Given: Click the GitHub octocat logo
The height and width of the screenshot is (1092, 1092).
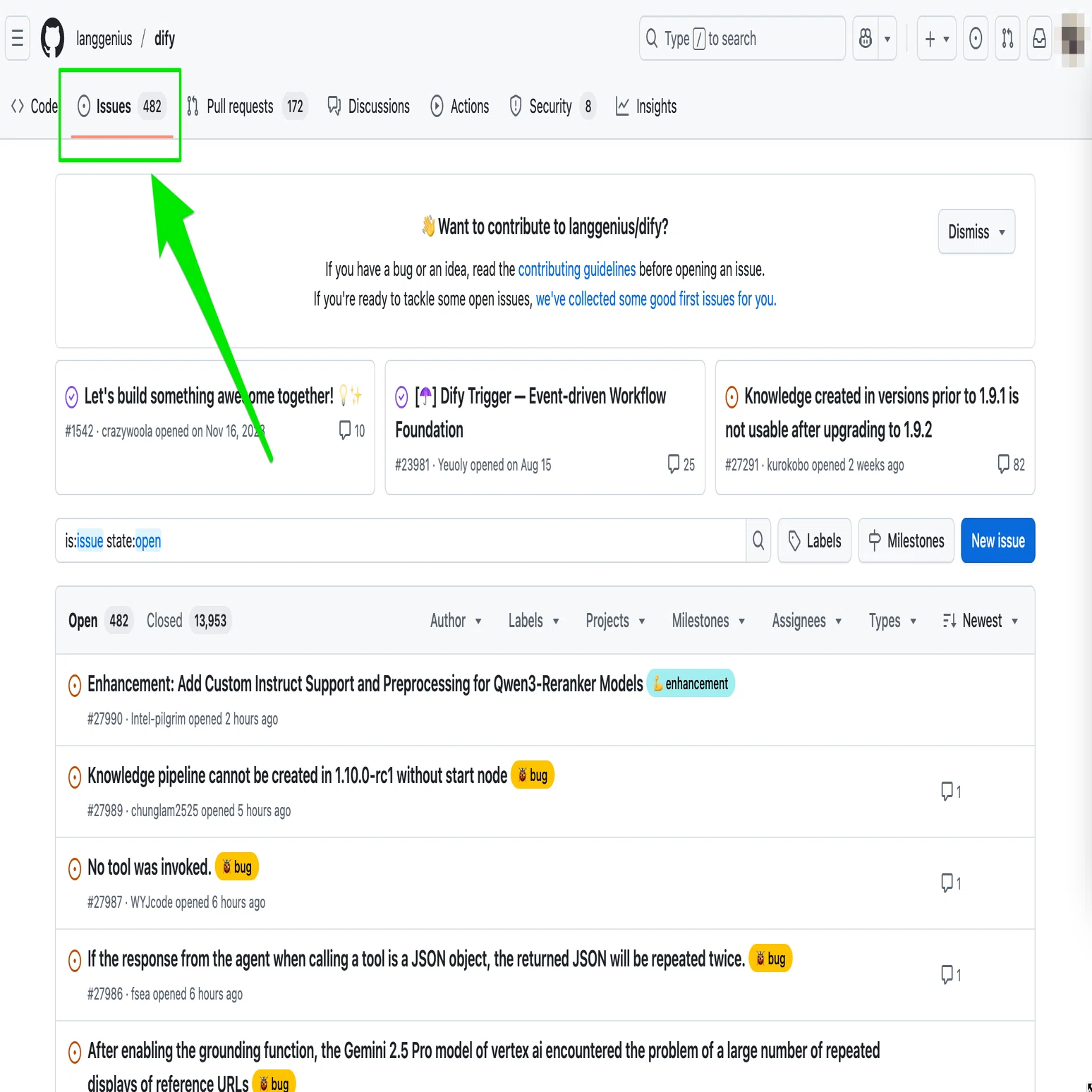Looking at the screenshot, I should tap(52, 38).
